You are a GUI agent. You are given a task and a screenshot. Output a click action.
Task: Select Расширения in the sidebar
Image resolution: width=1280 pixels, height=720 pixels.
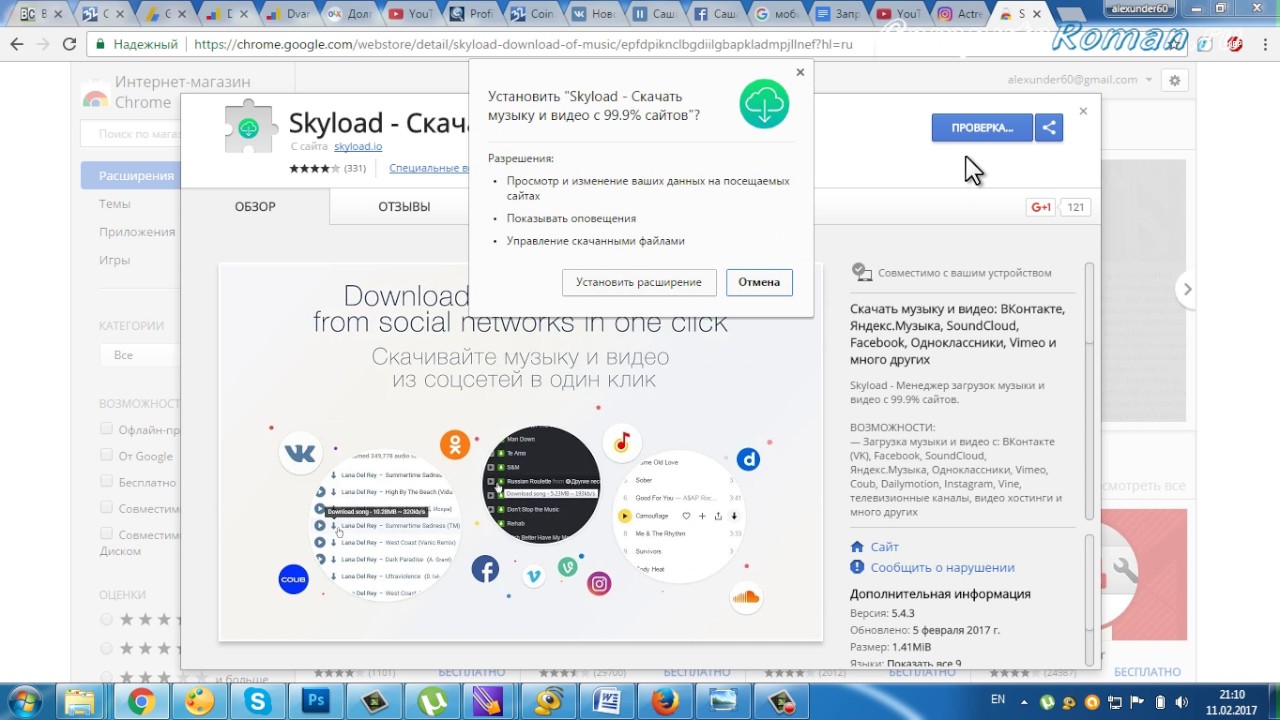coord(131,175)
